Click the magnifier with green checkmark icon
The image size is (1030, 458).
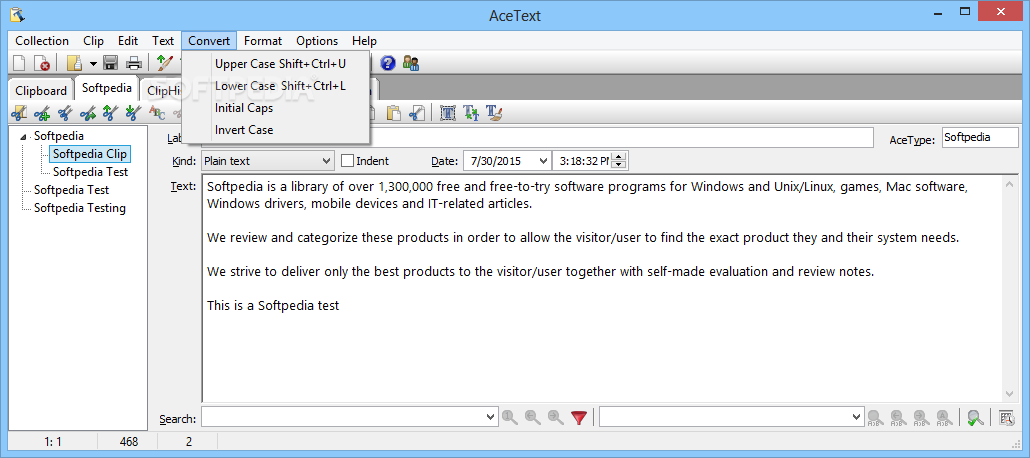975,417
